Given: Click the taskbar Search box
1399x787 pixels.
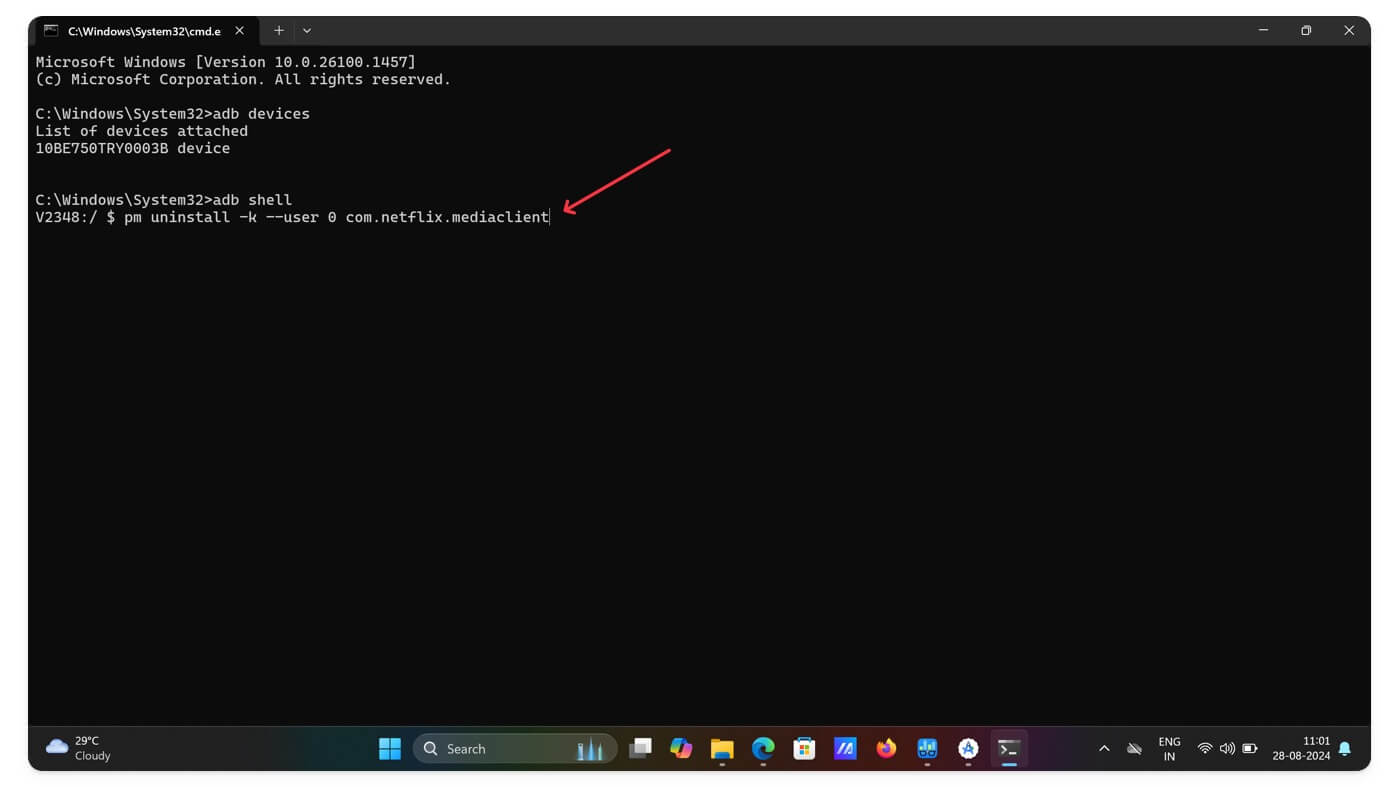Looking at the screenshot, I should pyautogui.click(x=515, y=748).
